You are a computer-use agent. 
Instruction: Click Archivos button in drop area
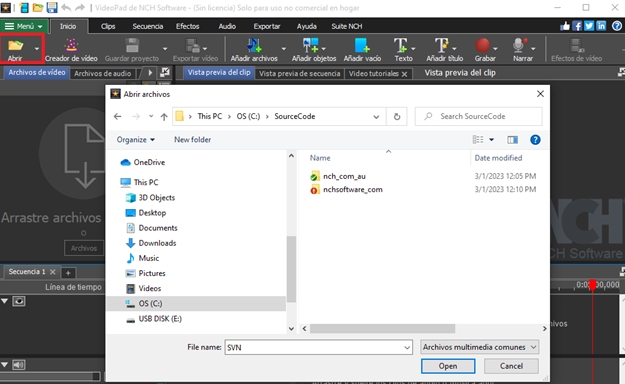84,248
